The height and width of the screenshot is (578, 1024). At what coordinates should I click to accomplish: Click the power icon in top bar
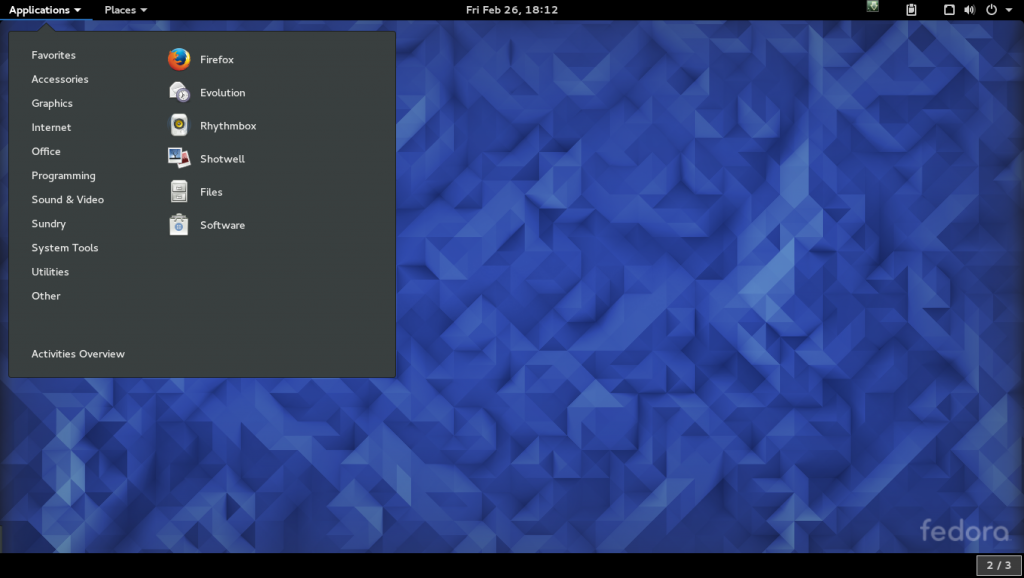coord(991,10)
